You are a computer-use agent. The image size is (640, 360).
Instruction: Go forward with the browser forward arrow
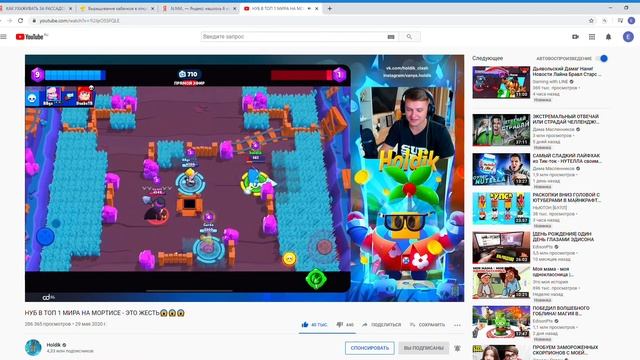pos(9,20)
